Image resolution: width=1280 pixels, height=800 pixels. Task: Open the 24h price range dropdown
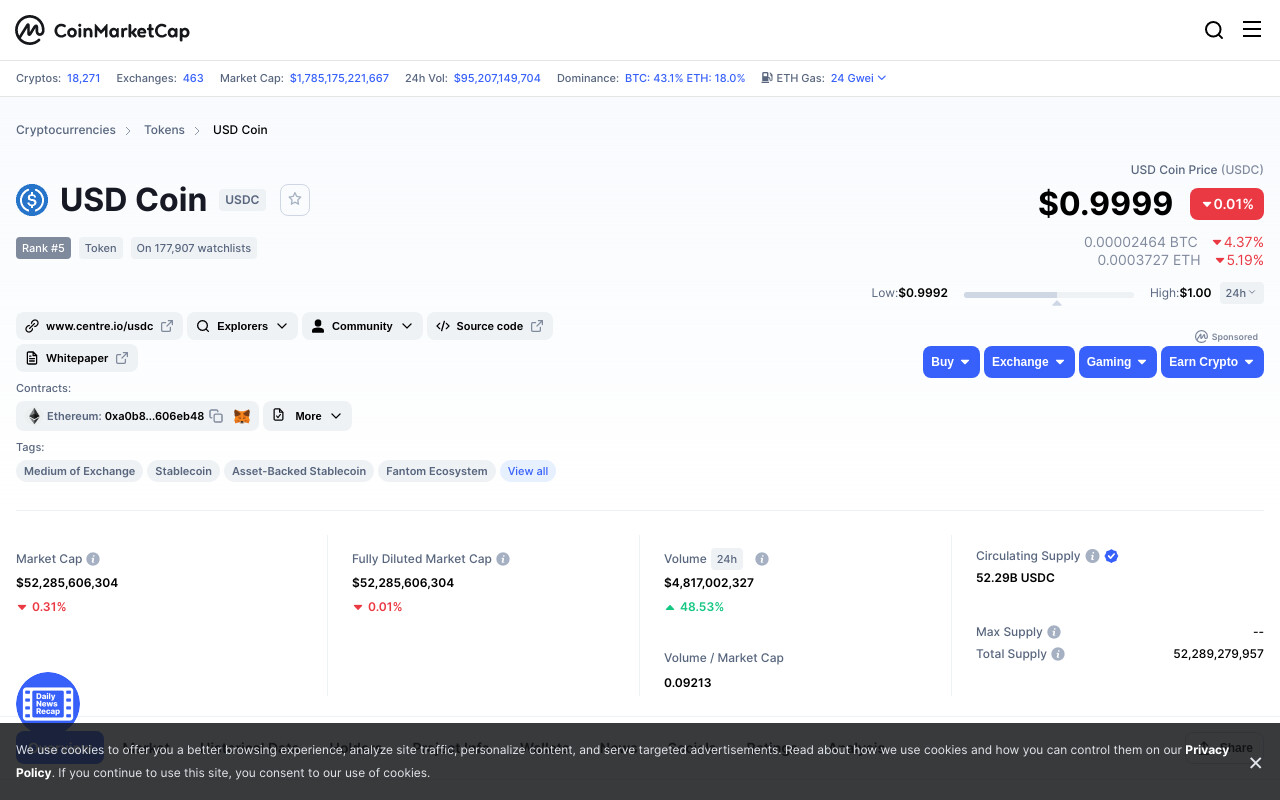(x=1241, y=293)
